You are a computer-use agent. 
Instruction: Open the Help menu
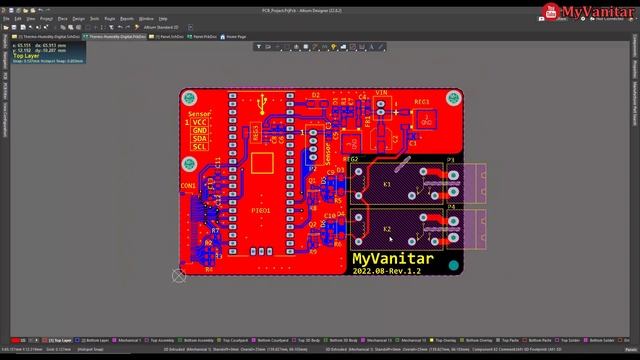(x=163, y=19)
